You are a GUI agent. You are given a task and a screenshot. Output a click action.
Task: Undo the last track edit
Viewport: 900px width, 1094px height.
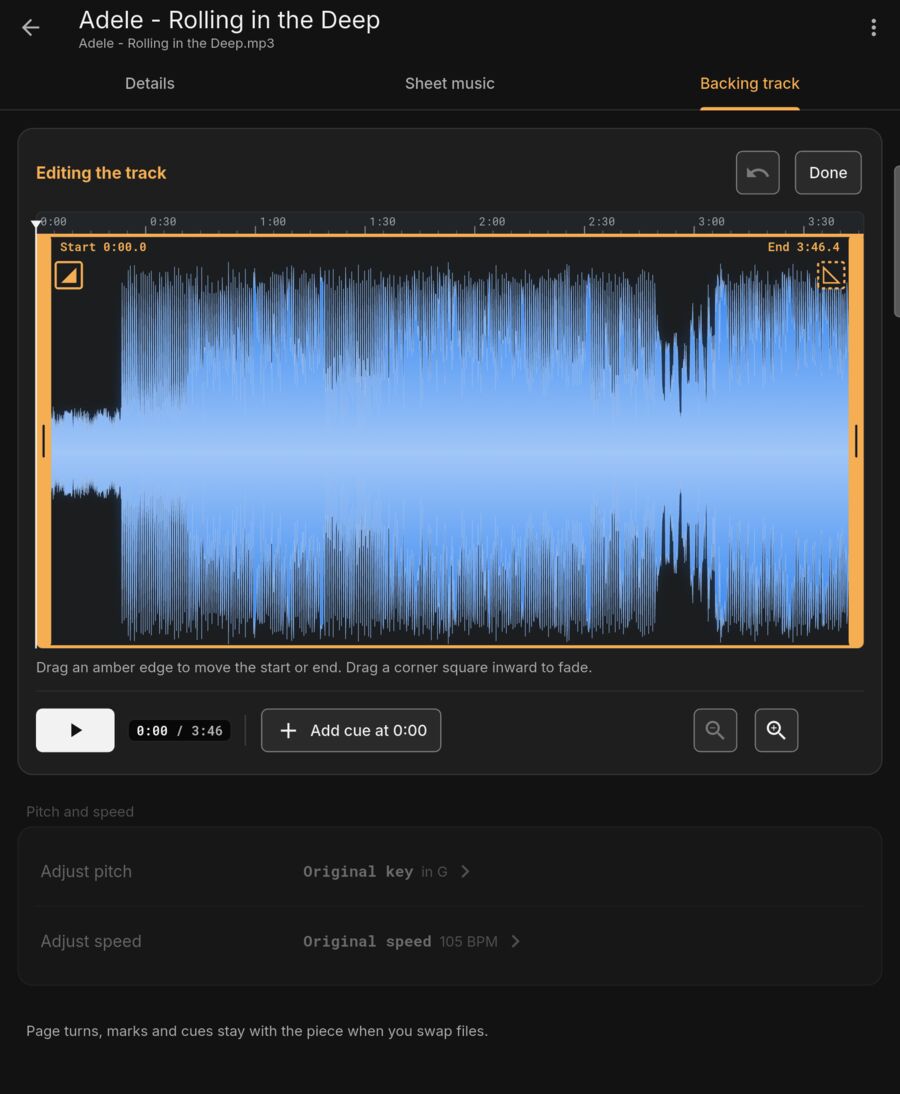pyautogui.click(x=758, y=172)
